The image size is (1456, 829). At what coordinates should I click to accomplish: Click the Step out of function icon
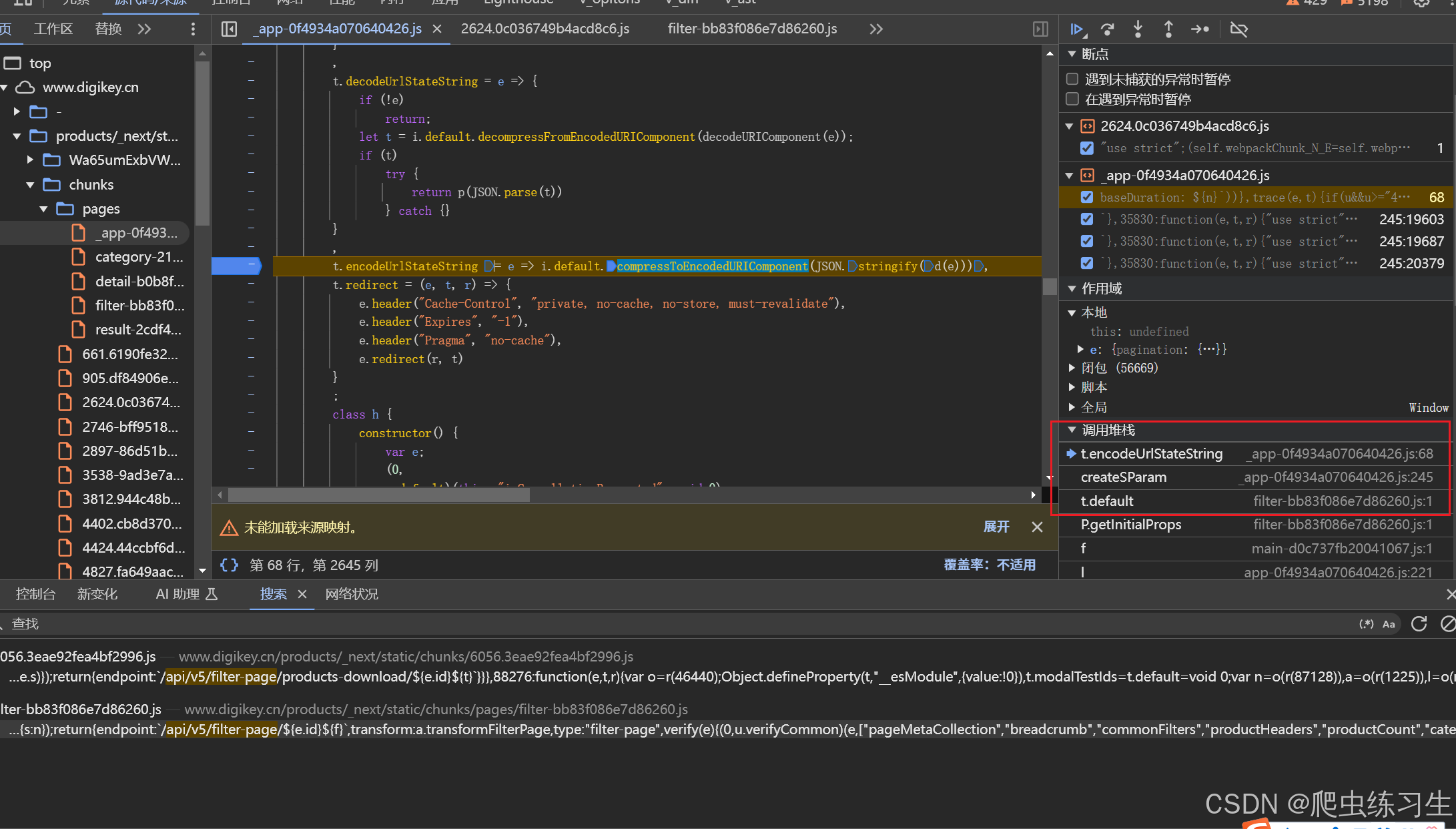tap(1168, 29)
